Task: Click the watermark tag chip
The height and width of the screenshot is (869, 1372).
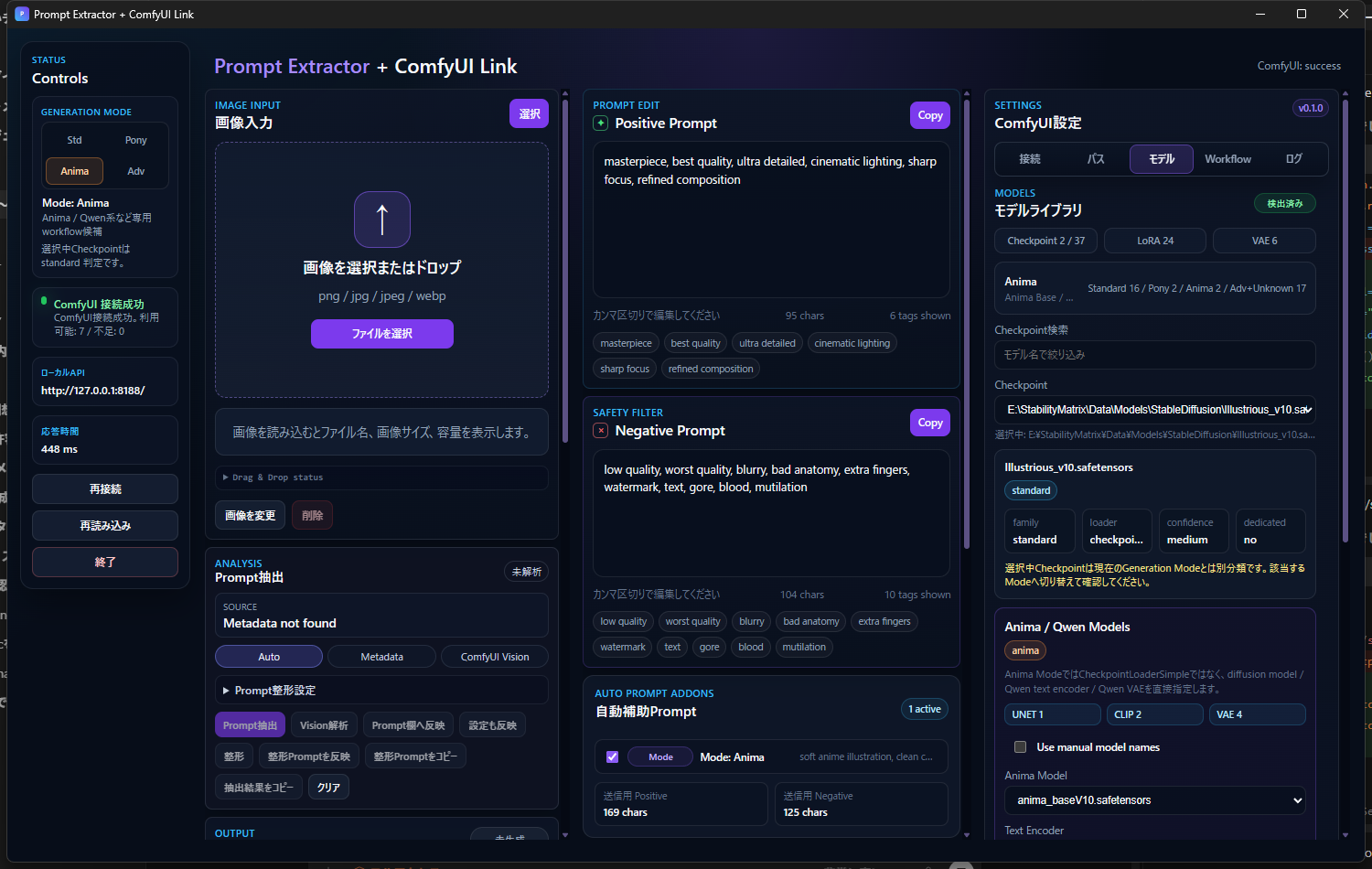Action: [x=623, y=647]
